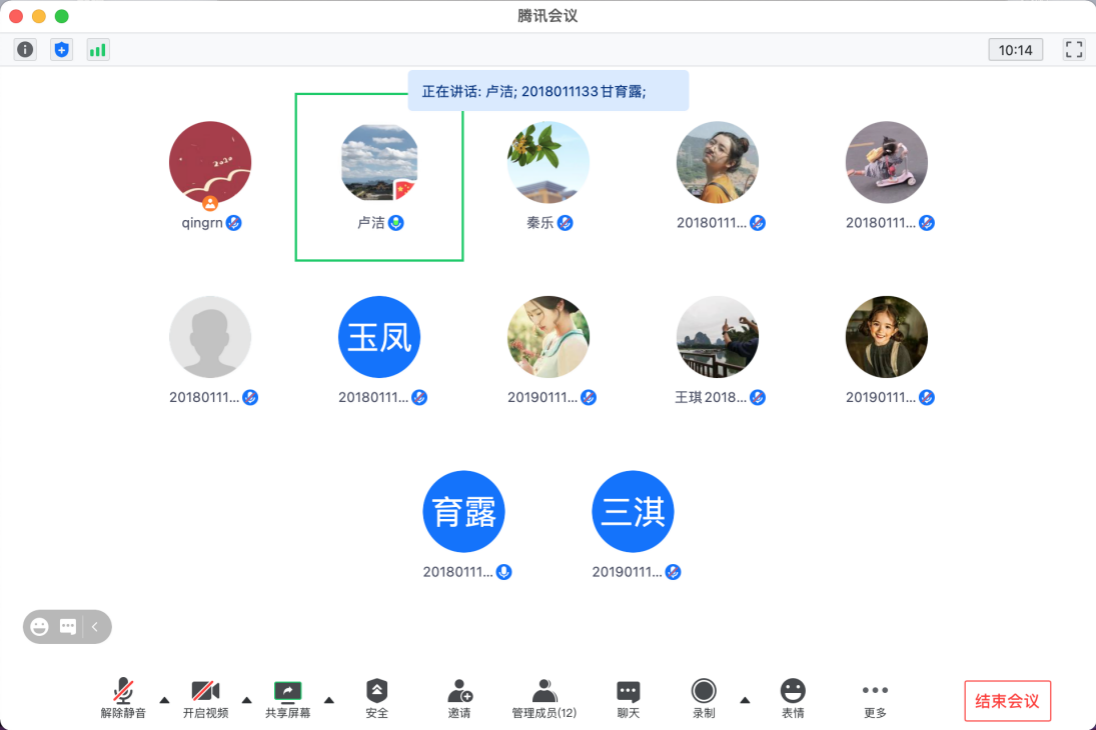This screenshot has width=1096, height=730.
Task: Click the red 结束会议 button
Action: click(x=1007, y=701)
